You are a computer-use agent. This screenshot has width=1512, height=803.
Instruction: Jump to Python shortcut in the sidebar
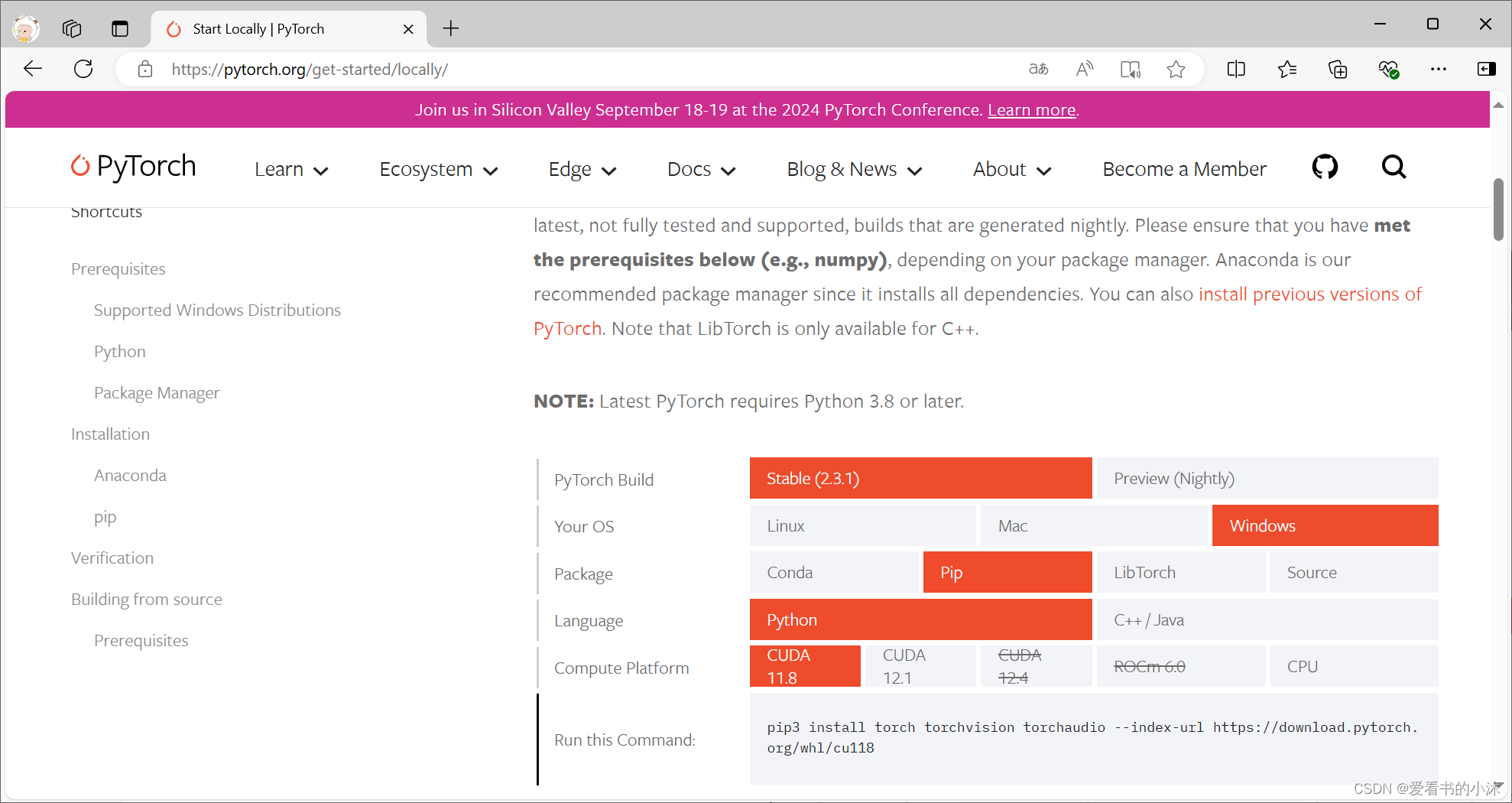click(120, 352)
